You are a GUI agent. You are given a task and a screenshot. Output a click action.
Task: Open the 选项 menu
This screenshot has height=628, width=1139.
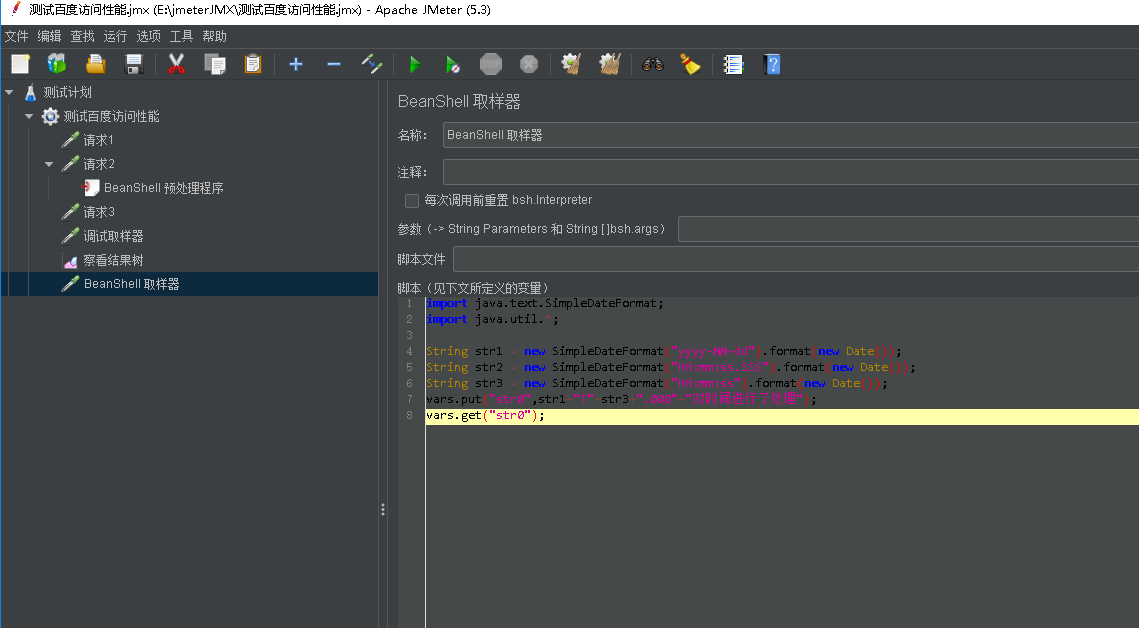[x=148, y=36]
